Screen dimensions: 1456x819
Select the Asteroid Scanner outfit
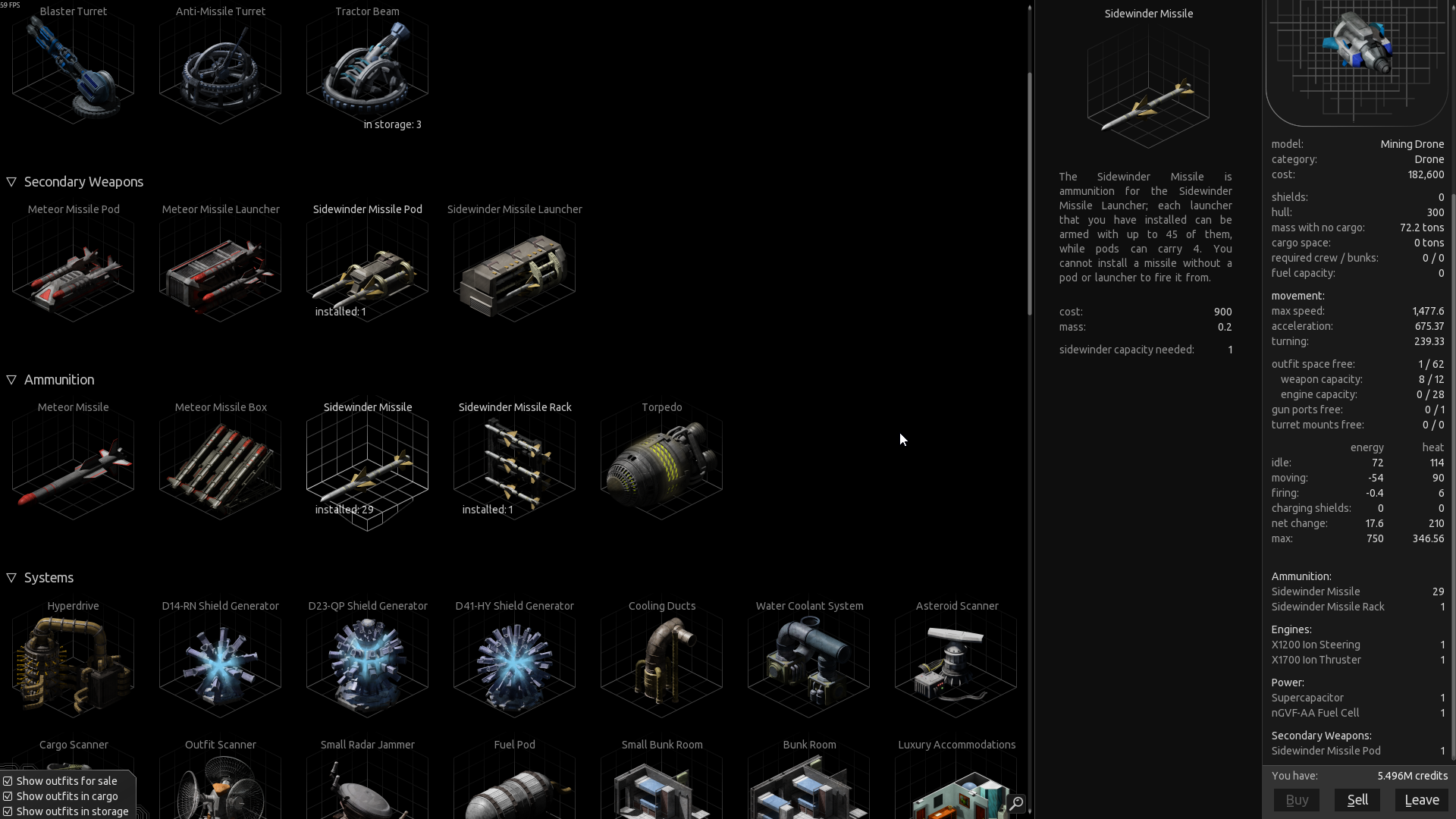(956, 659)
